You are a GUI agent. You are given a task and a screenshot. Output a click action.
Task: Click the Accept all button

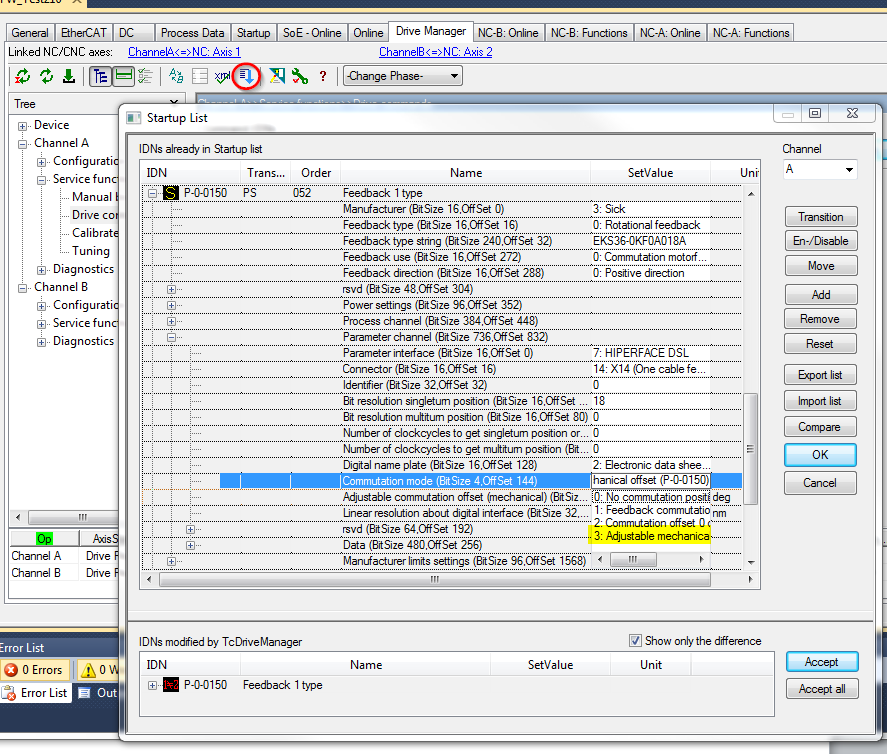click(x=822, y=689)
